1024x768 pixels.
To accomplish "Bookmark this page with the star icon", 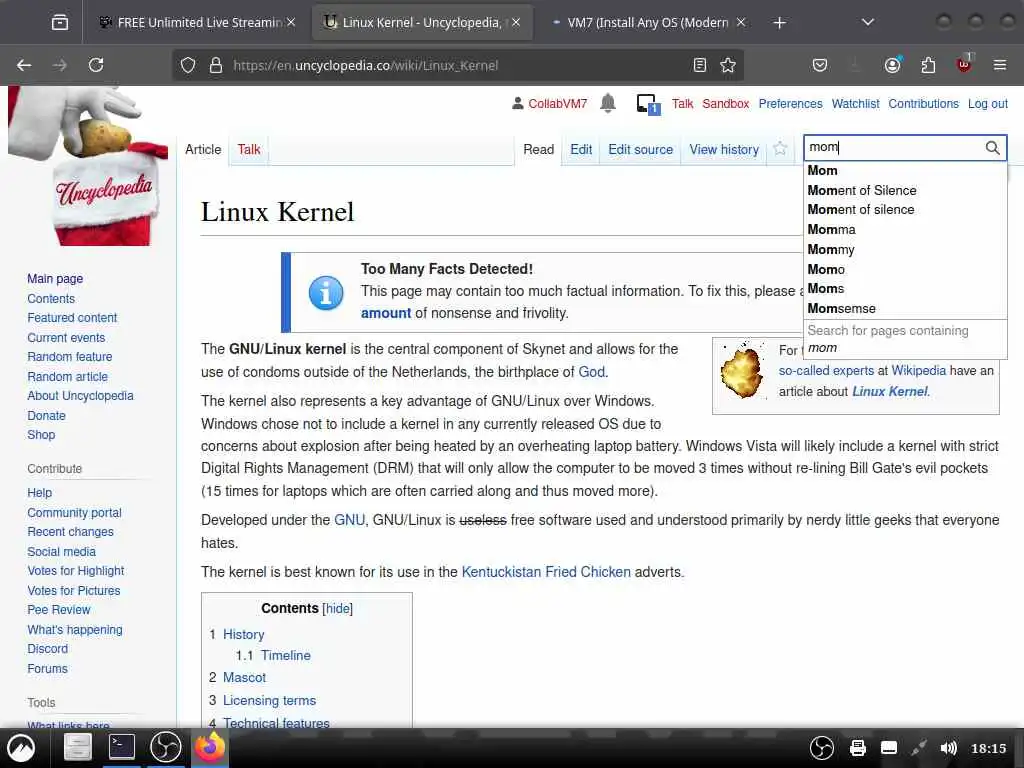I will coord(728,65).
